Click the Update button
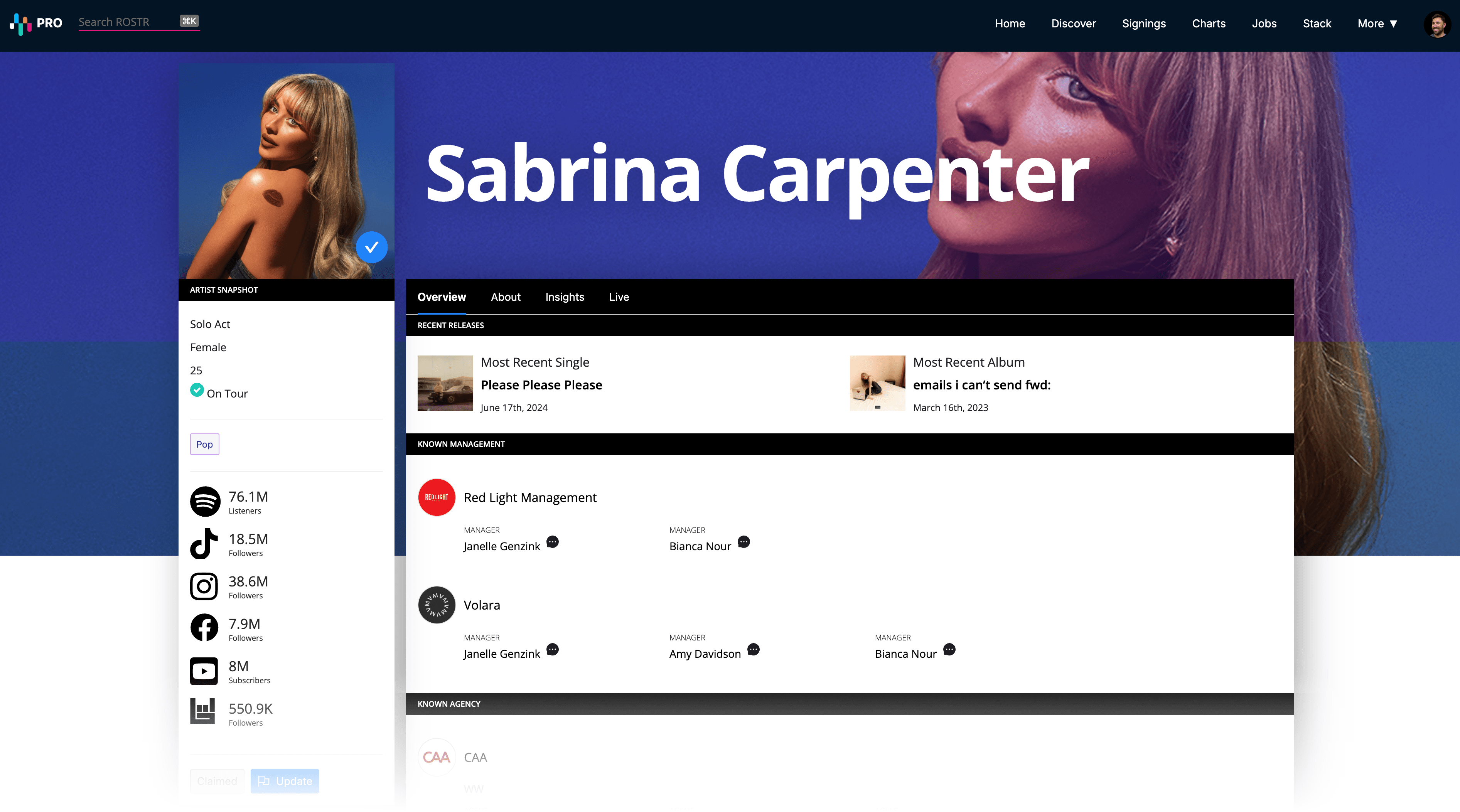This screenshot has height=812, width=1460. (285, 781)
